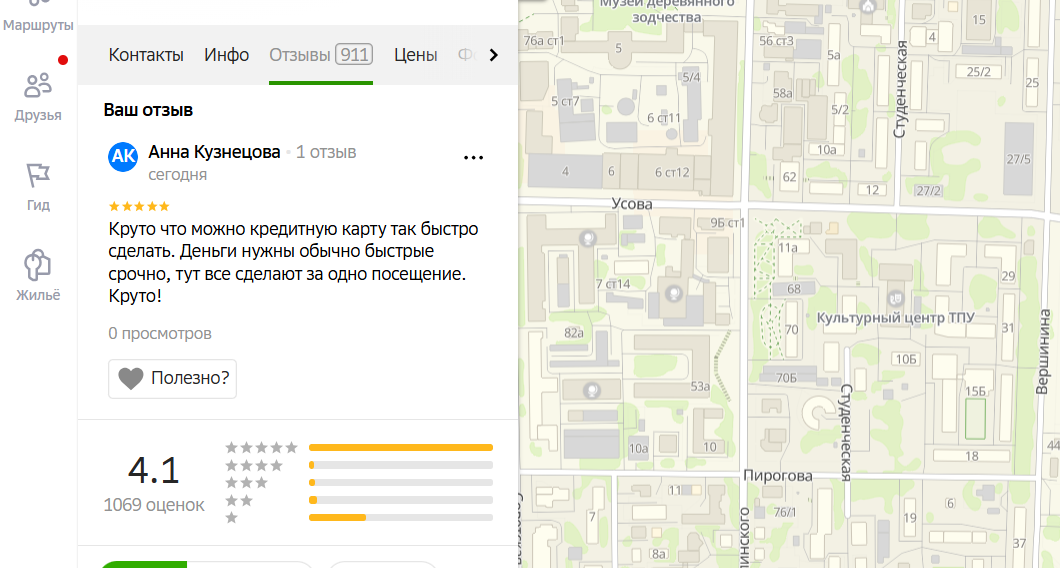The width and height of the screenshot is (1060, 568).
Task: Open Анна Кузнецова's profile name
Action: (214, 152)
